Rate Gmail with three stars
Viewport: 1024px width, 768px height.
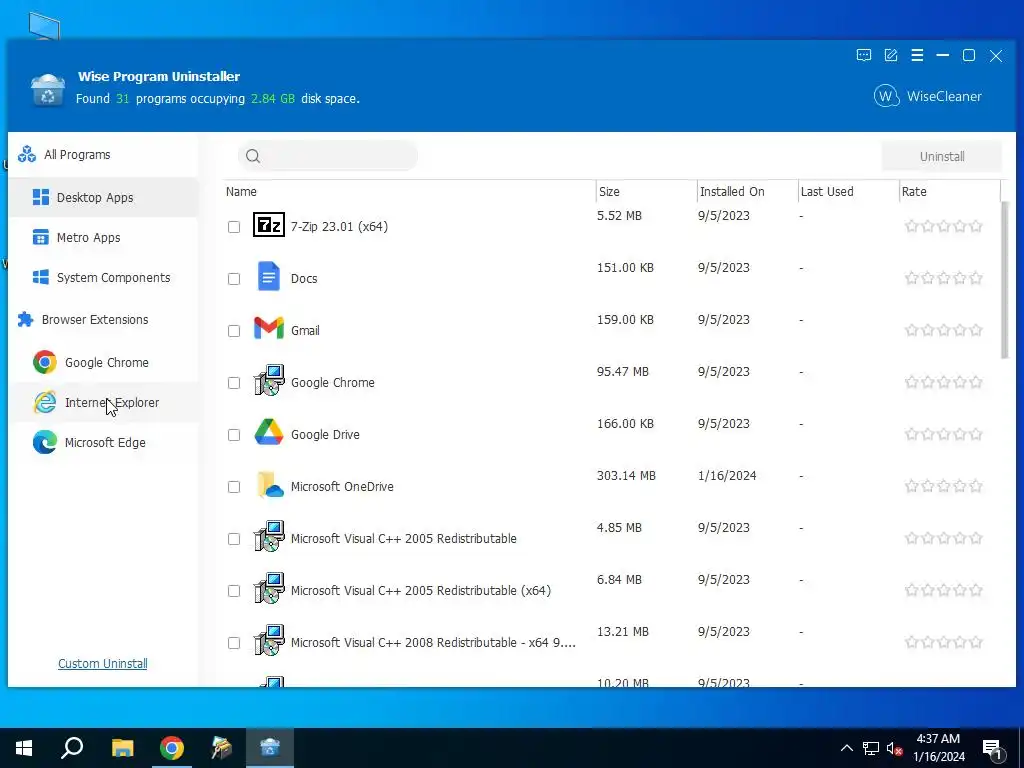(944, 330)
